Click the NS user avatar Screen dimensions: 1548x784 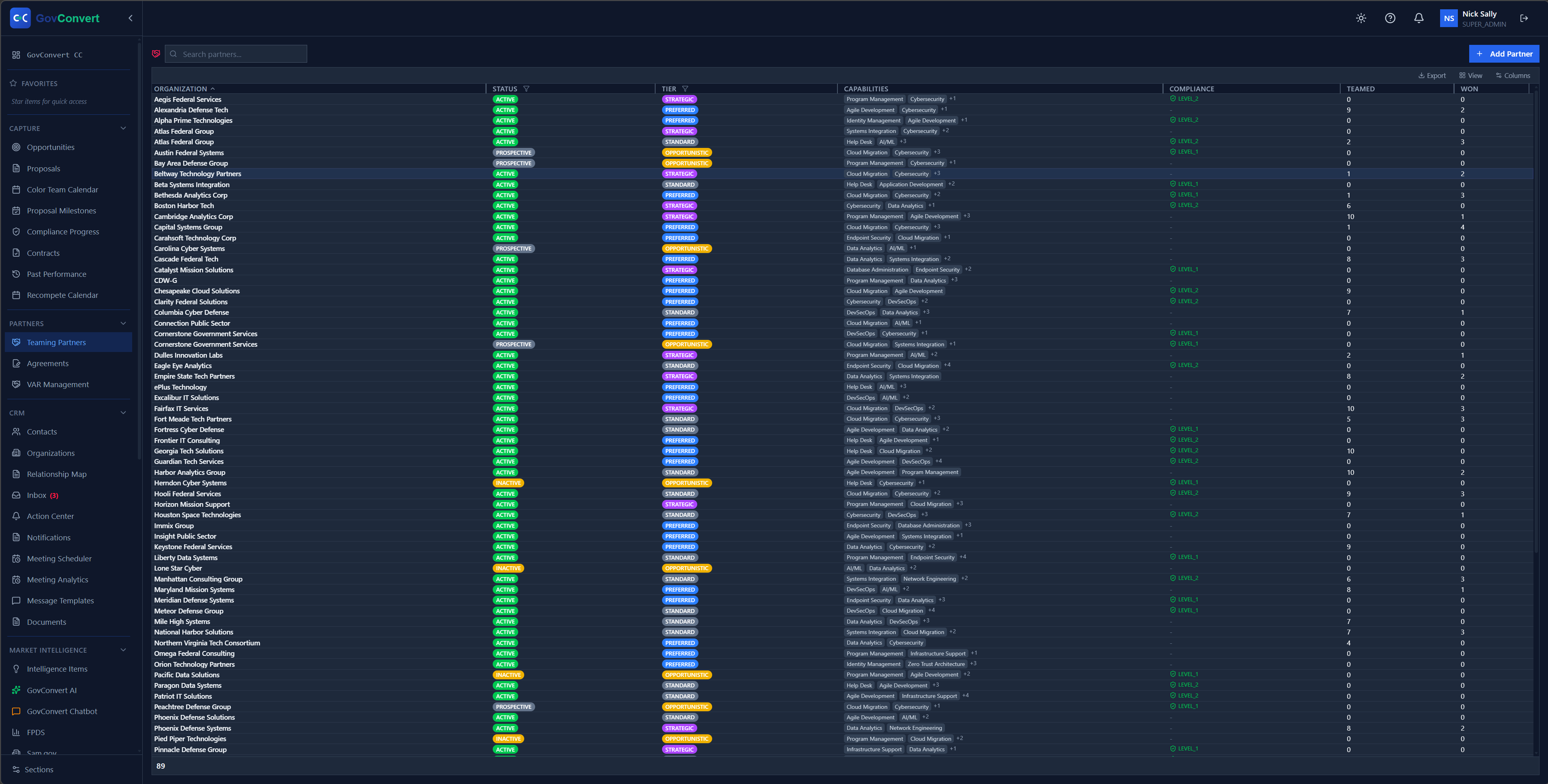[1449, 18]
